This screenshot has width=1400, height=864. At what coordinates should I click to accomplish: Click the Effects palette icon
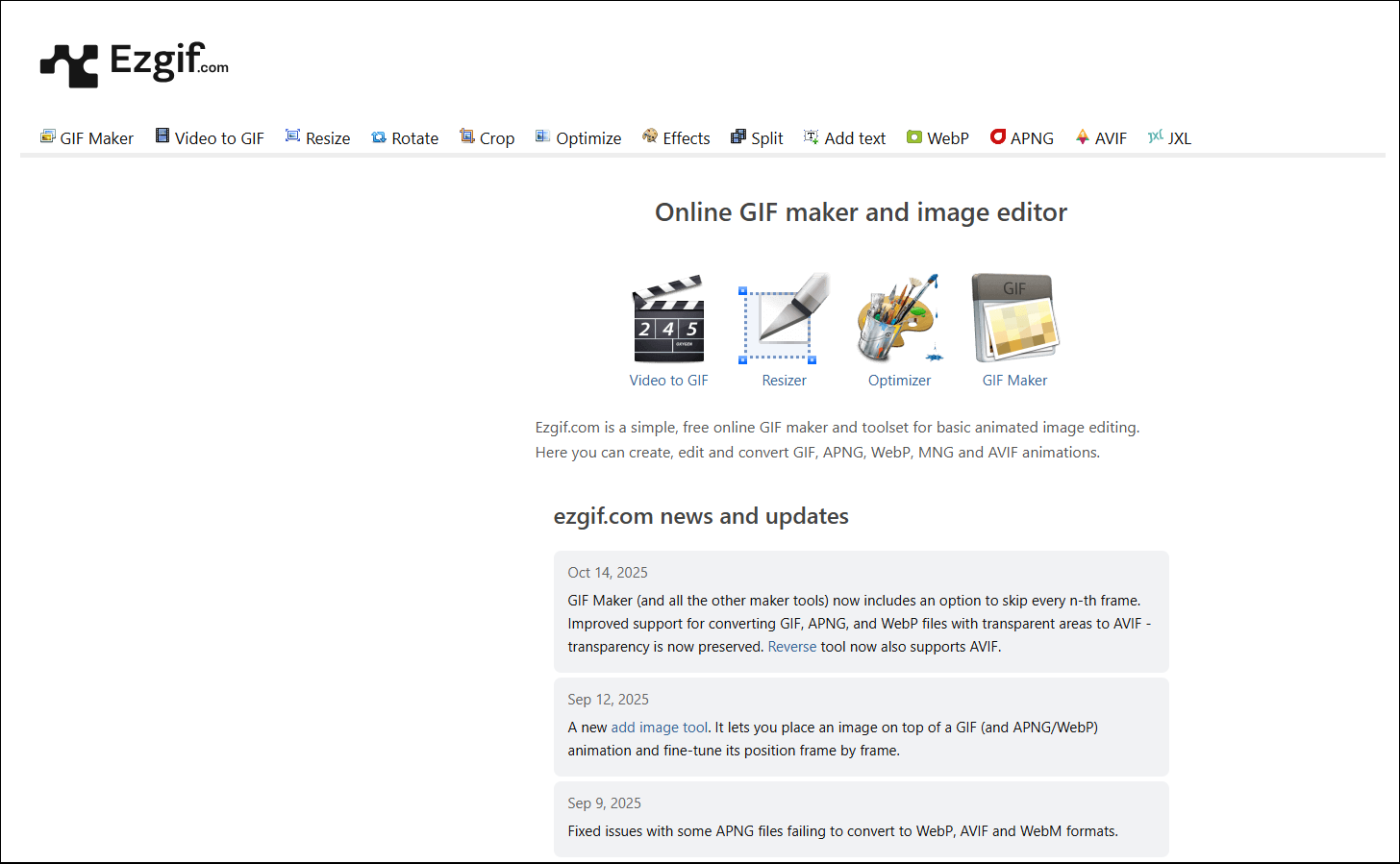[x=650, y=136]
